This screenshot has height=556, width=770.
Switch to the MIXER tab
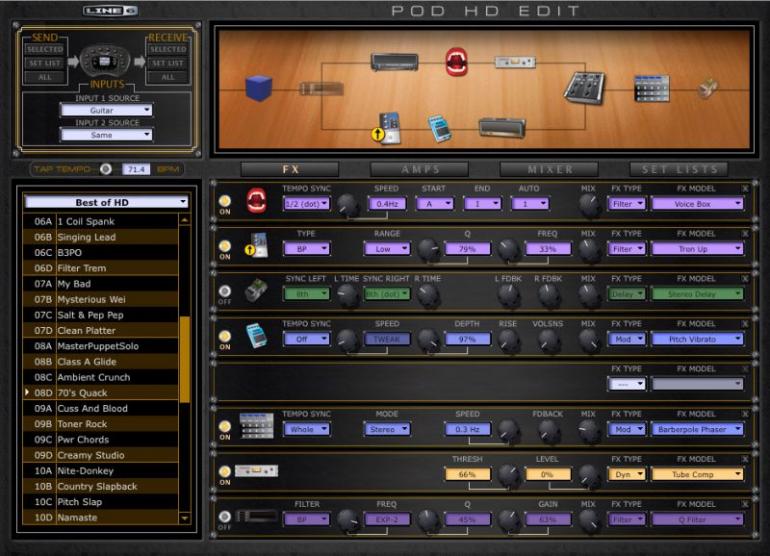(549, 169)
